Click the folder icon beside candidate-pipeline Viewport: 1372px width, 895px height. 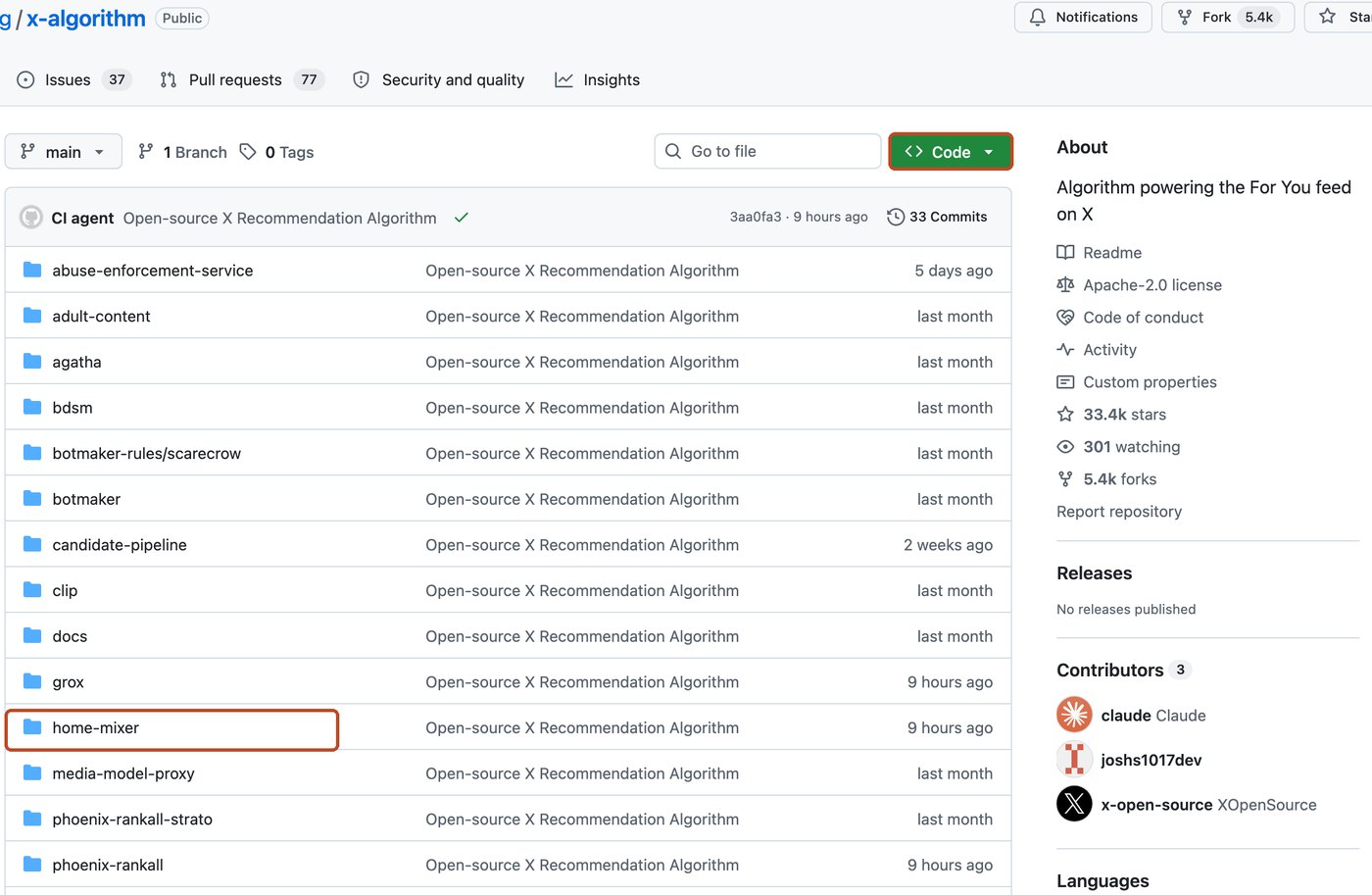click(32, 544)
